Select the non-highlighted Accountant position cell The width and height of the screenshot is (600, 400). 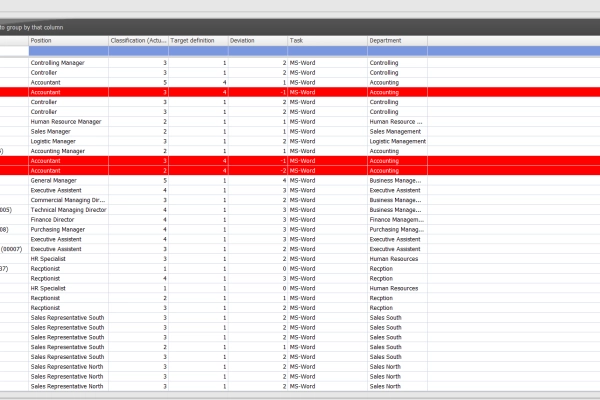tap(68, 82)
